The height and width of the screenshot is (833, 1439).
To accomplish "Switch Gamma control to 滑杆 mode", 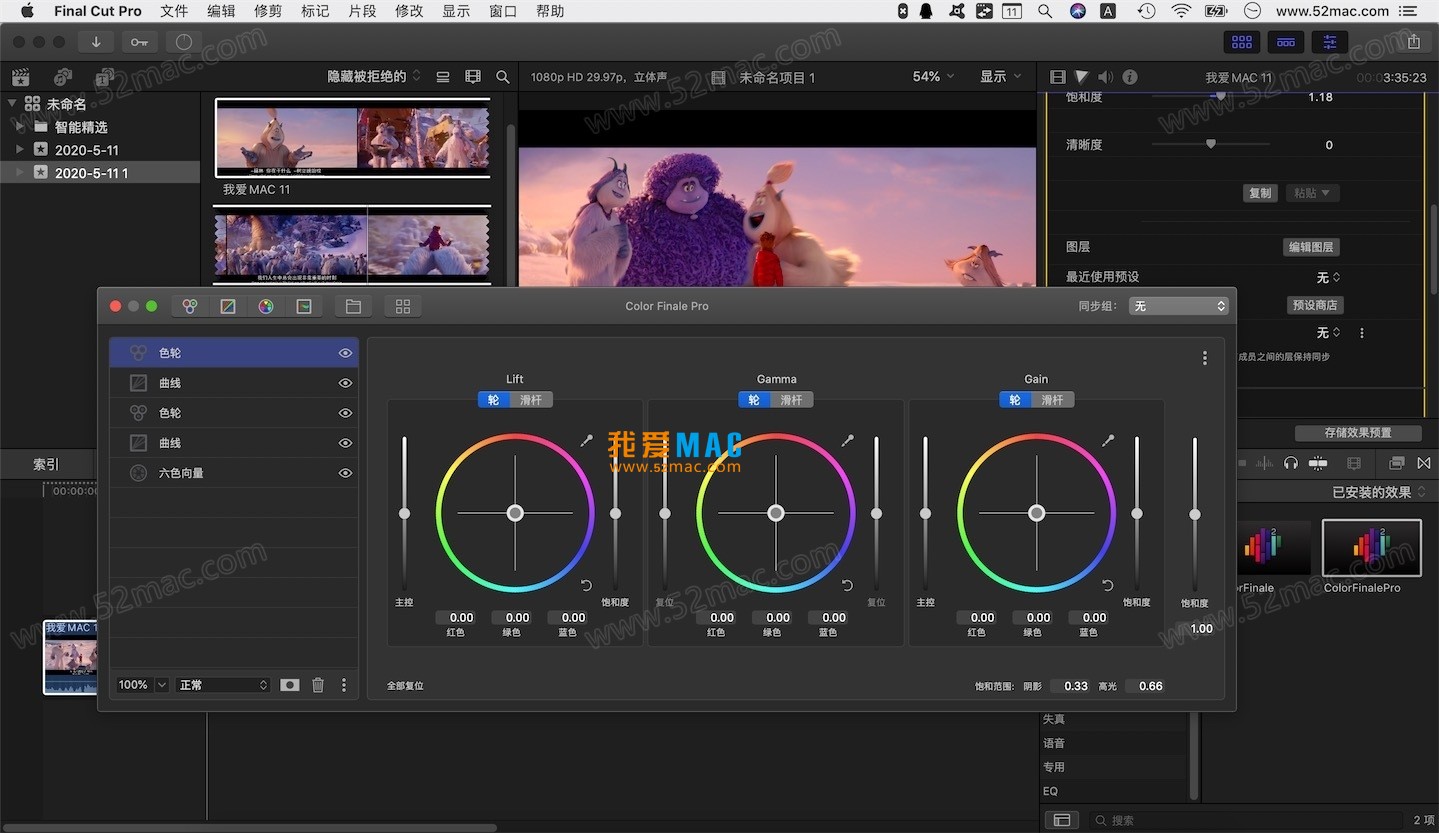I will click(792, 400).
